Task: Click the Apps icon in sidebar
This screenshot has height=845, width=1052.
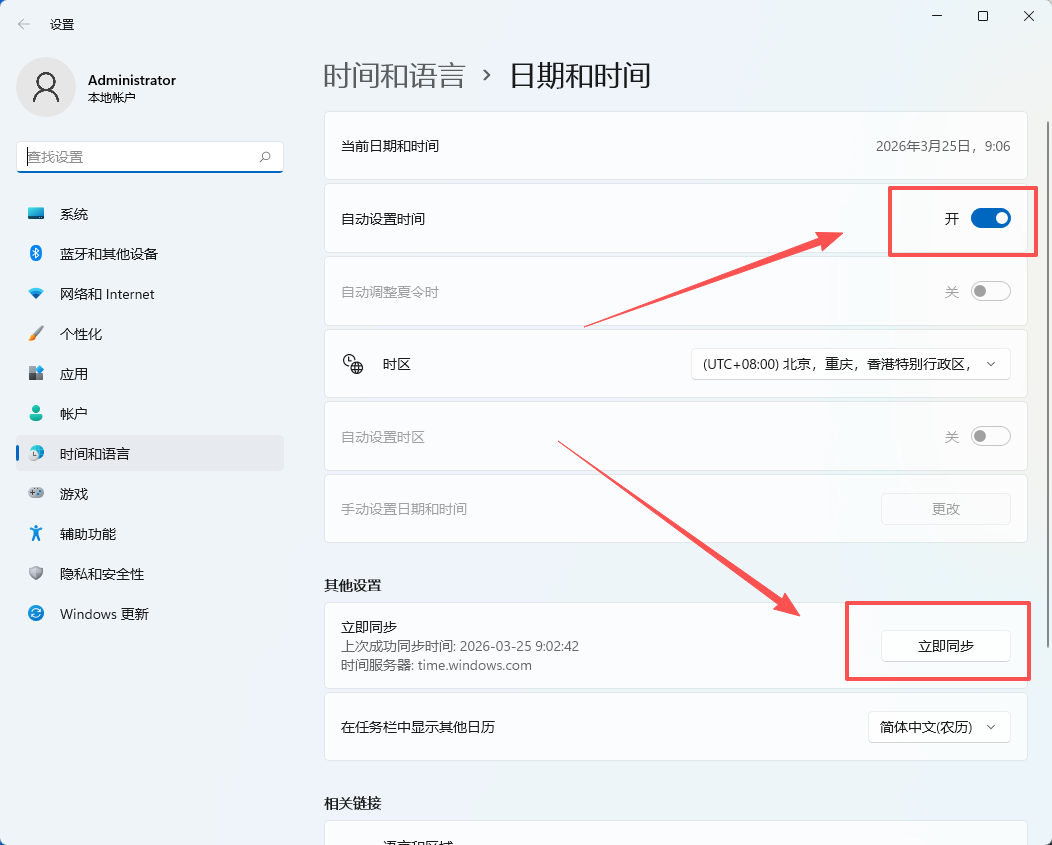Action: (36, 374)
